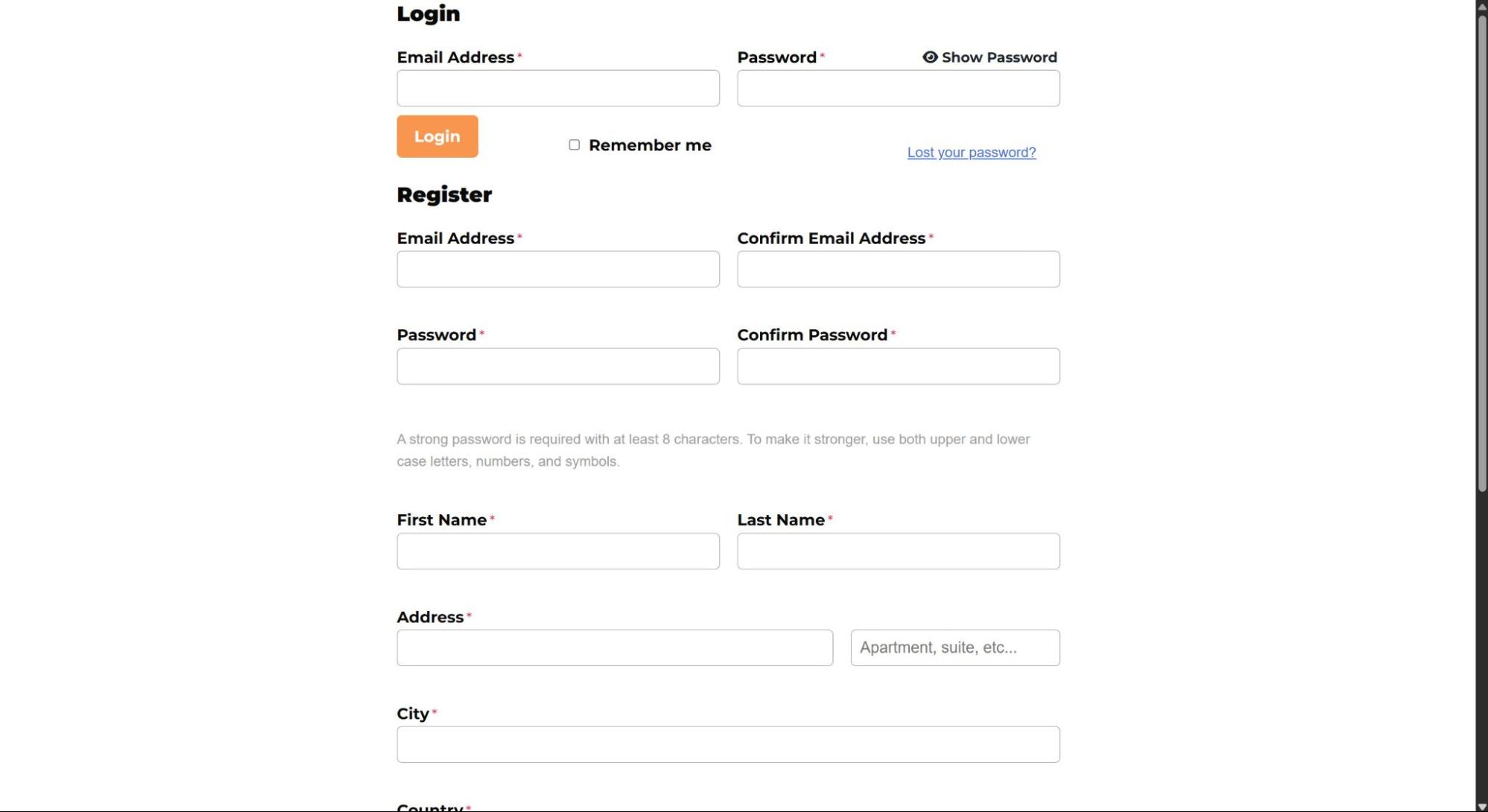Viewport: 1488px width, 812px height.
Task: Select the Last Name text box
Action: tap(898, 552)
